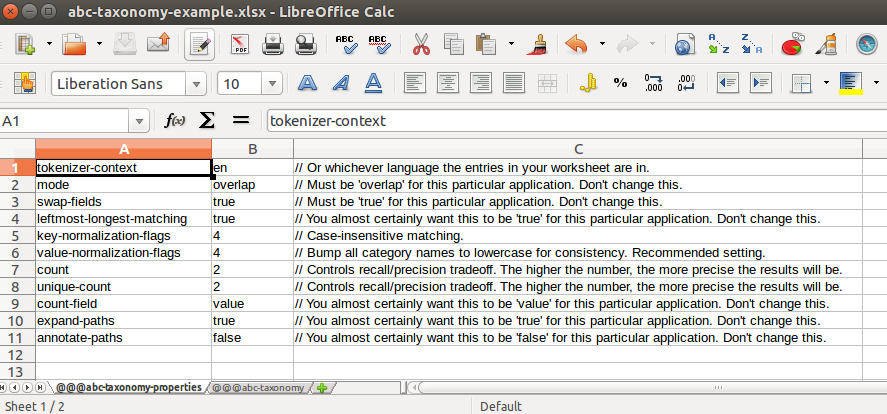Click the Cut scissors icon

tap(421, 44)
